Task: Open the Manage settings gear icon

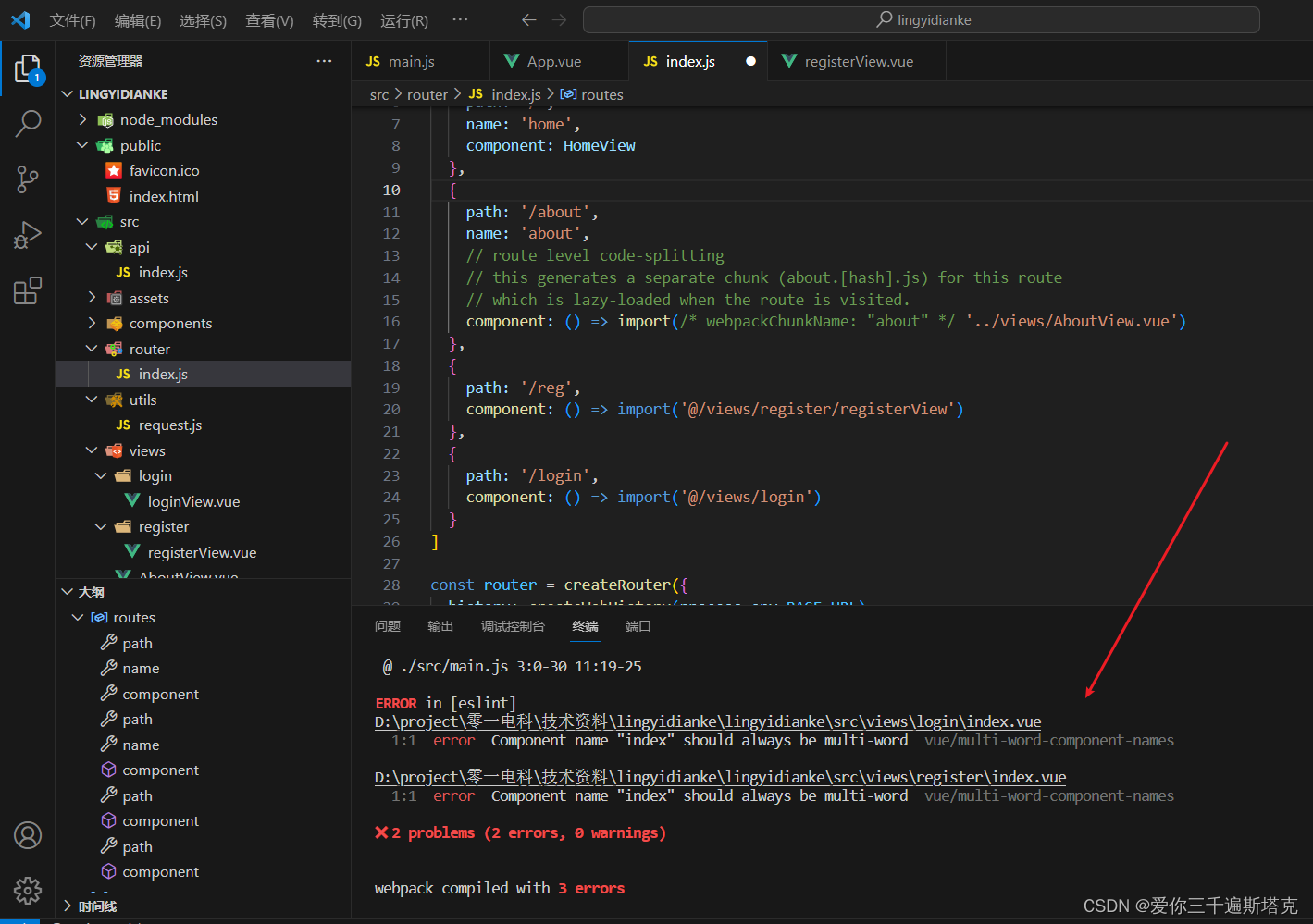Action: pyautogui.click(x=27, y=891)
